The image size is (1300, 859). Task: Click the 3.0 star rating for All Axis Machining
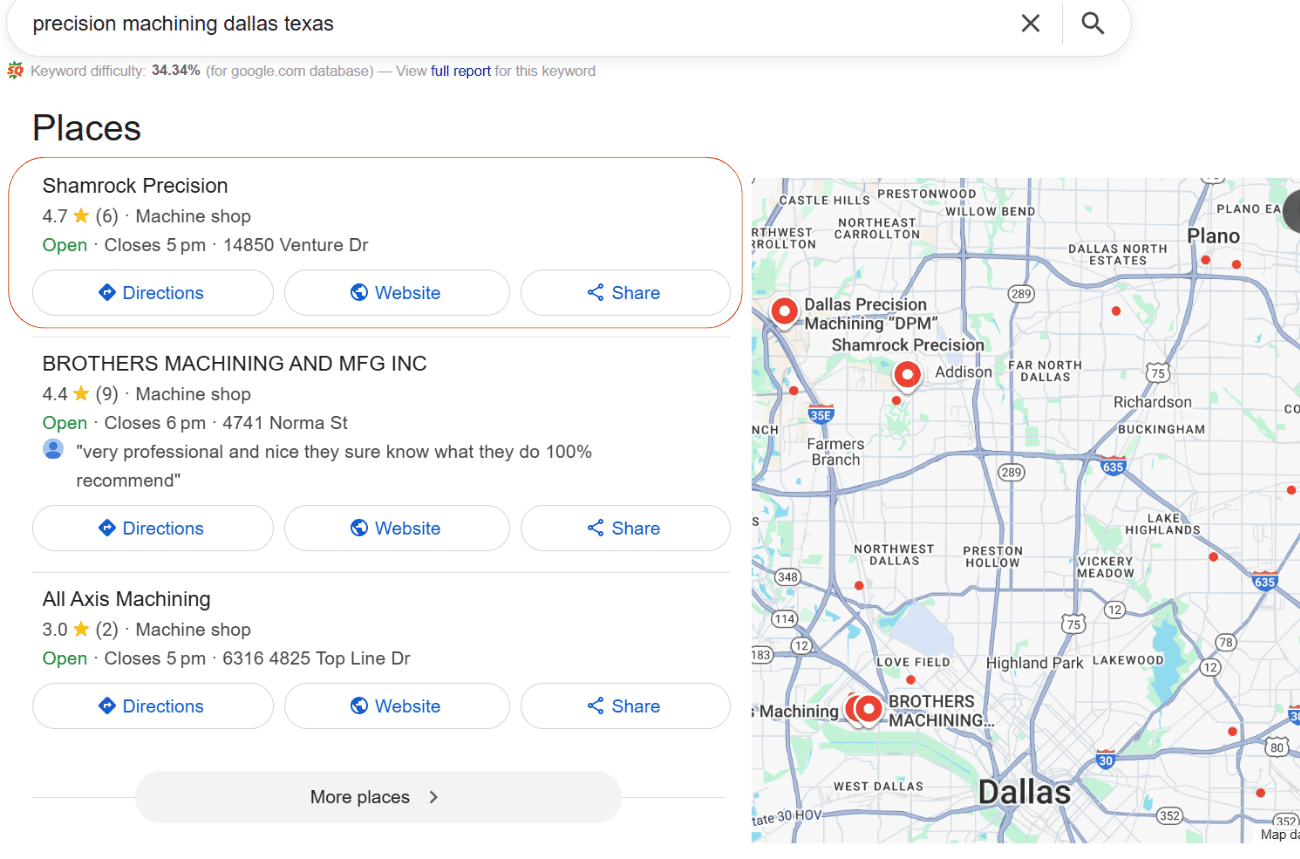tap(66, 630)
